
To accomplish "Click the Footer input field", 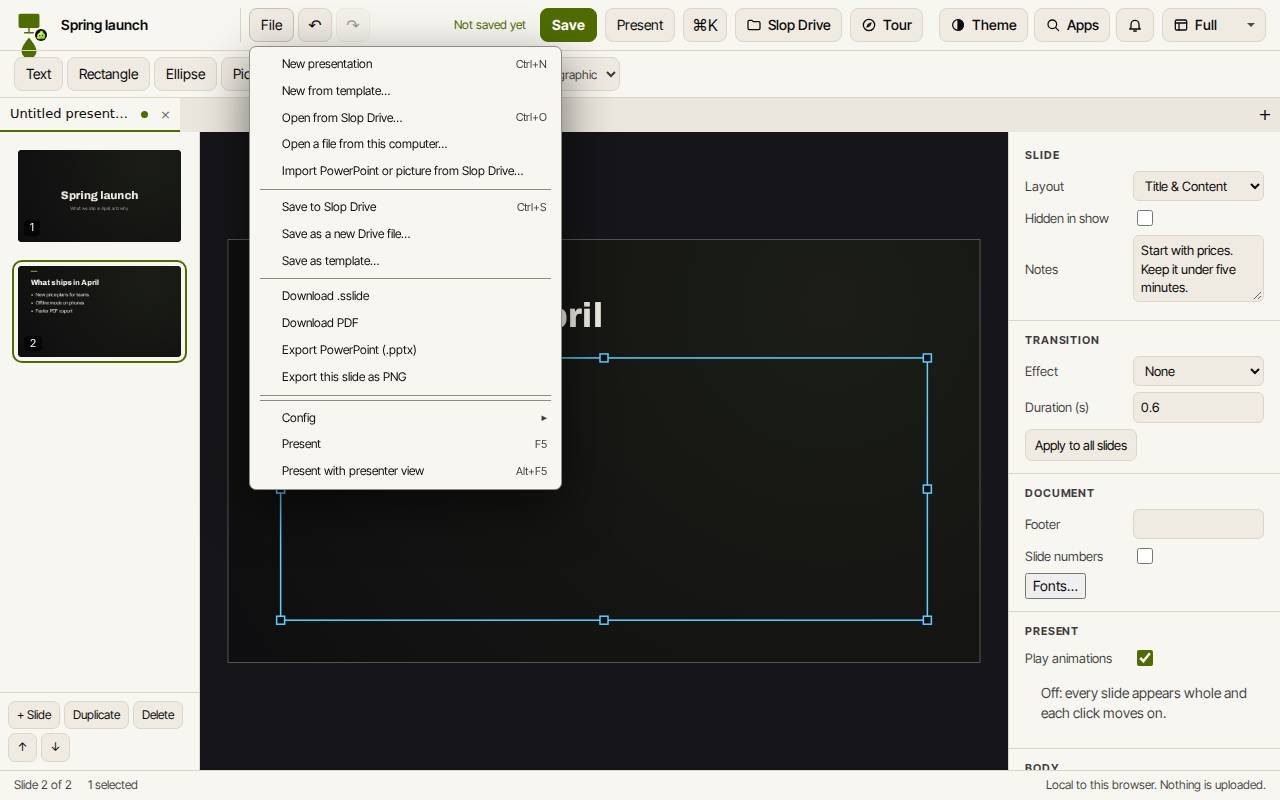I will 1198,524.
